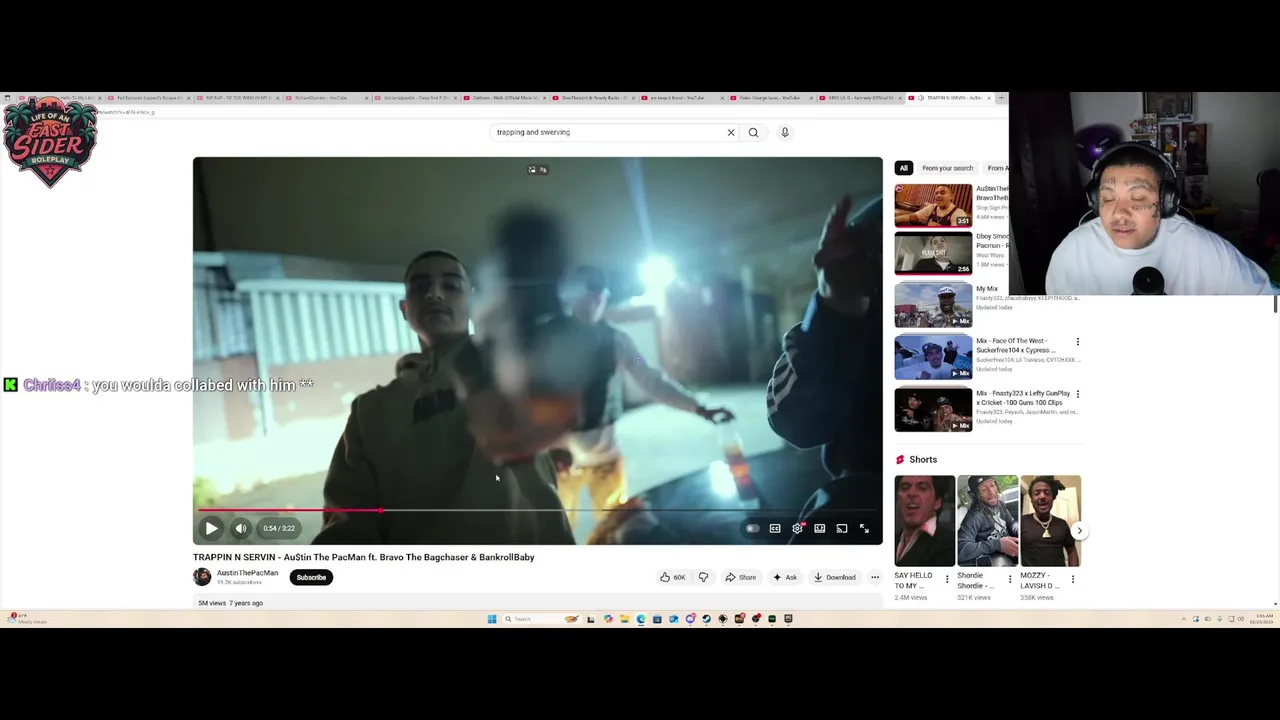Select 'From your search' filter chip

pos(947,168)
